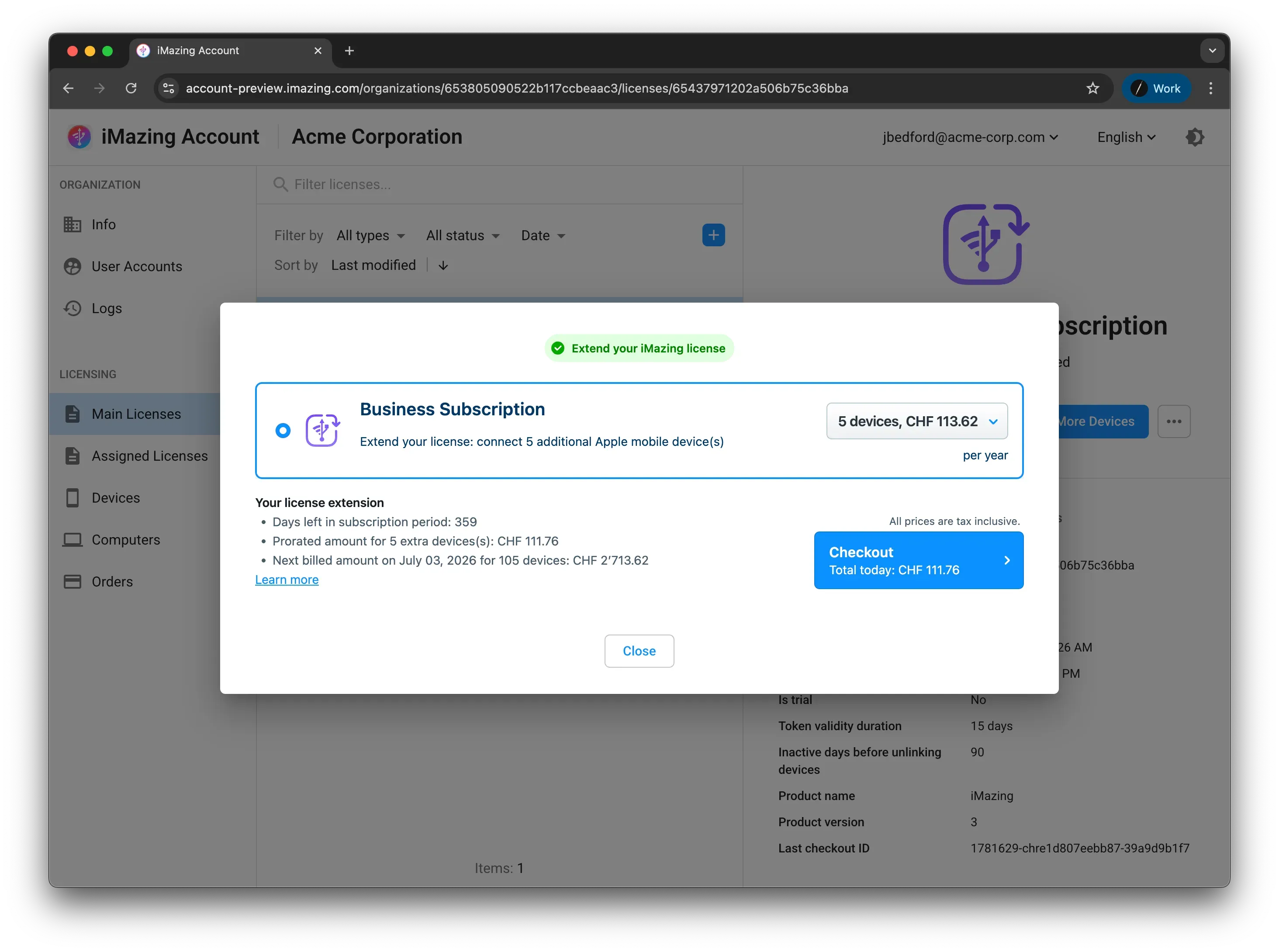Select the Business Subscription radio button
The height and width of the screenshot is (952, 1279).
click(283, 431)
